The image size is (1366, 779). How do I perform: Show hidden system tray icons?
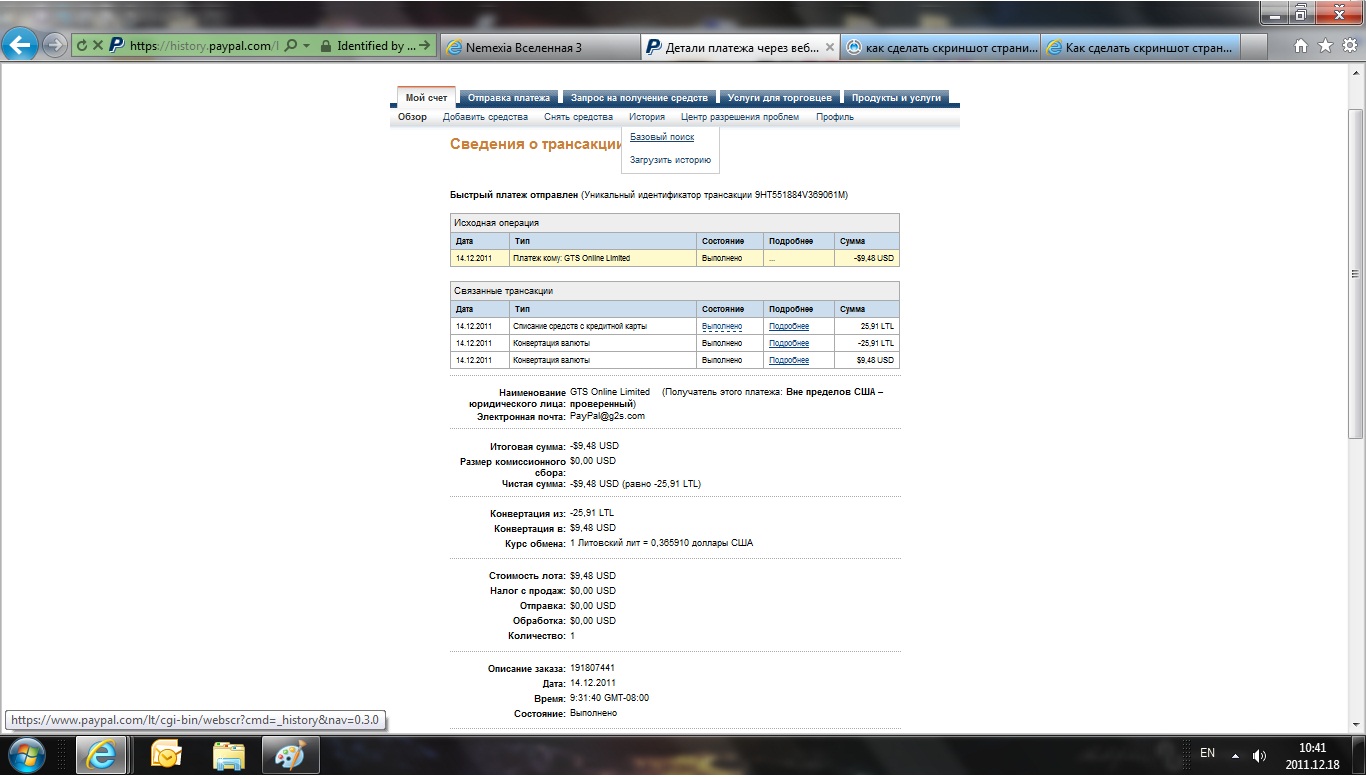pyautogui.click(x=1235, y=755)
